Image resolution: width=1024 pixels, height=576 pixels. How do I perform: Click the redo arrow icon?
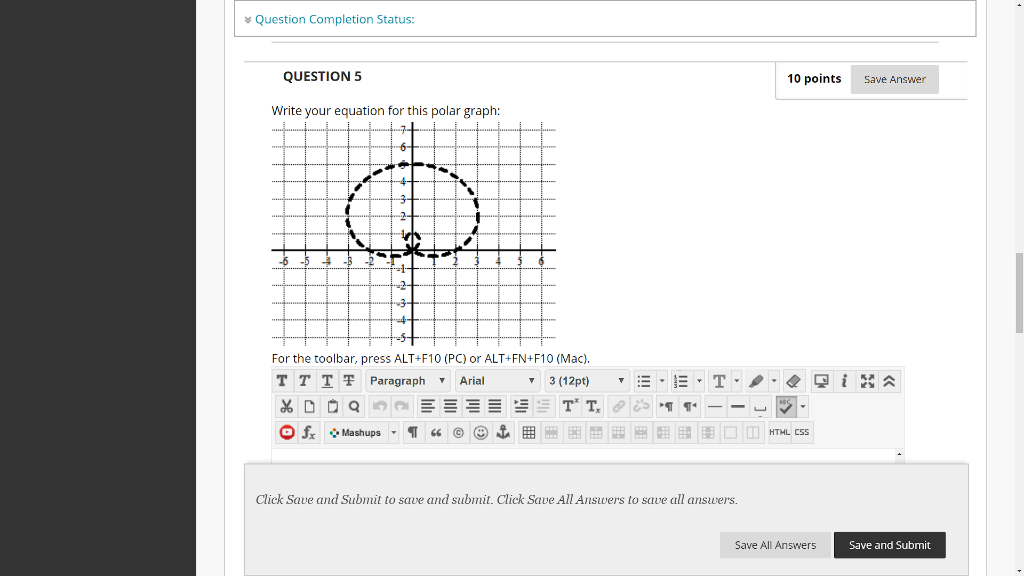[x=402, y=407]
